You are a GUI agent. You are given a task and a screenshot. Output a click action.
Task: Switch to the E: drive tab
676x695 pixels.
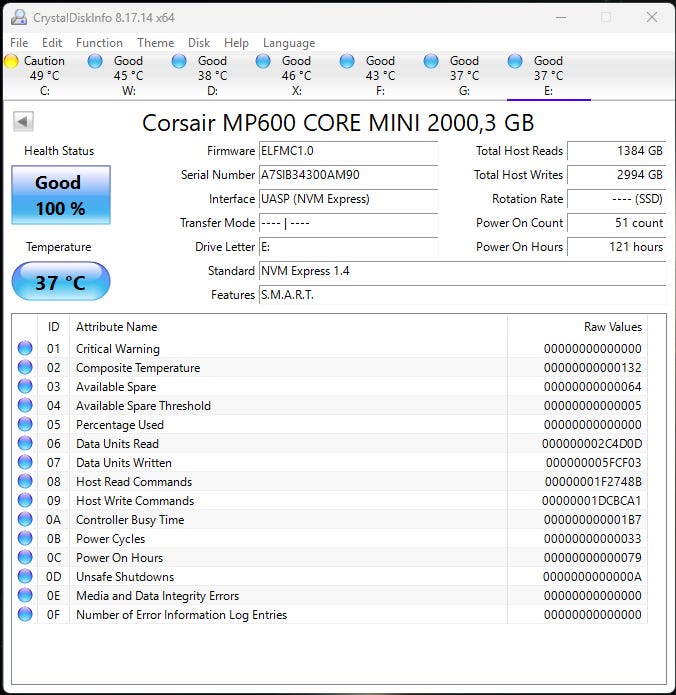pyautogui.click(x=548, y=76)
